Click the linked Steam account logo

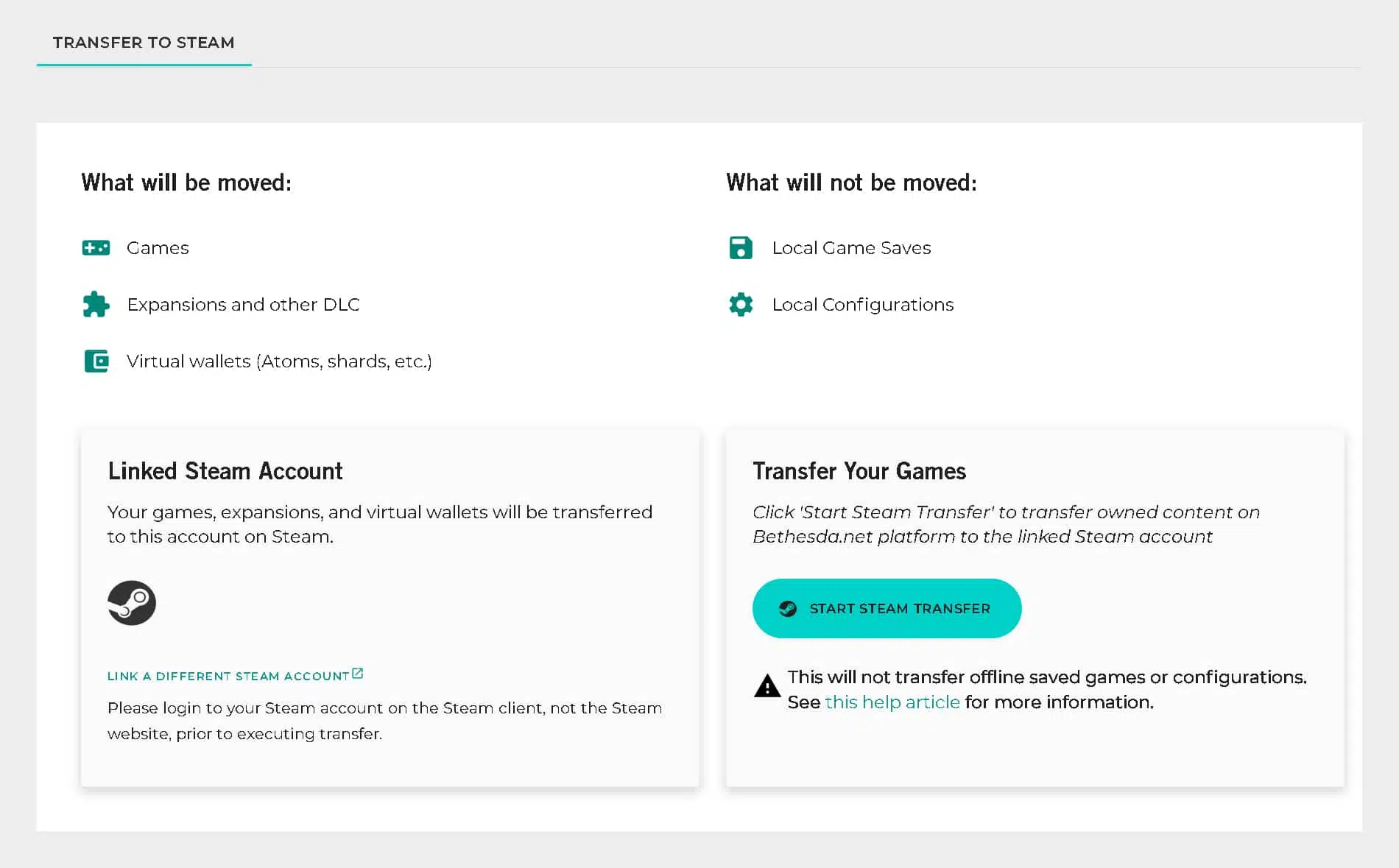click(x=132, y=603)
